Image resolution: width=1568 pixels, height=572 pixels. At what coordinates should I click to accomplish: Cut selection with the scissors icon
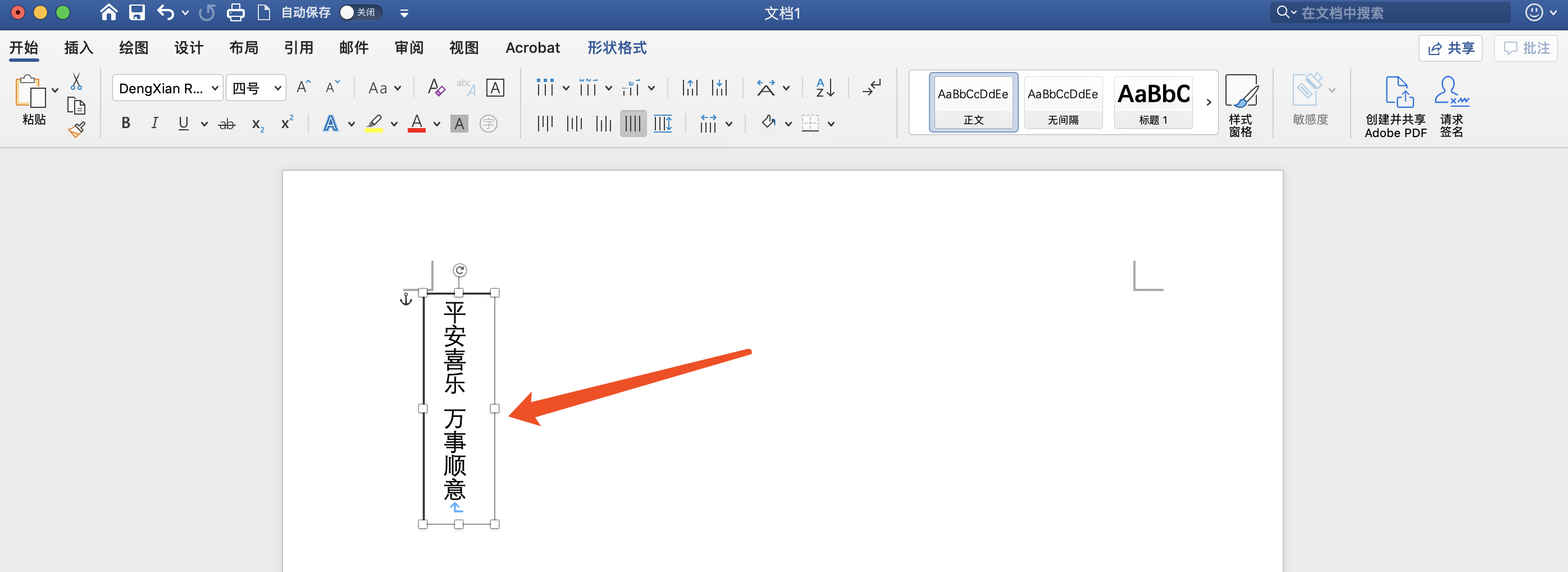coord(76,81)
